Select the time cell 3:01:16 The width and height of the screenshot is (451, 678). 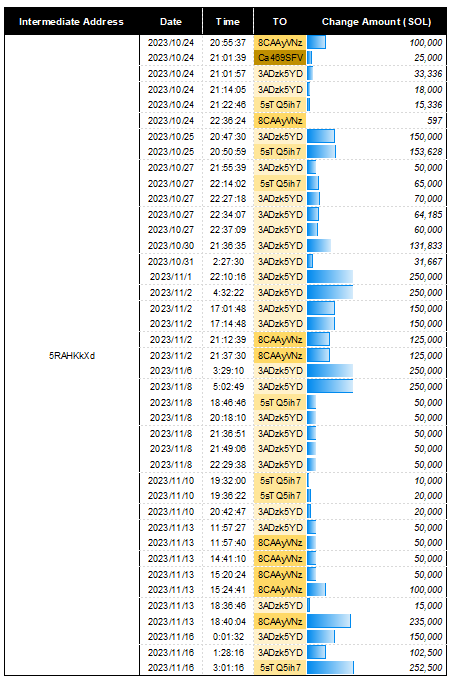[228, 668]
